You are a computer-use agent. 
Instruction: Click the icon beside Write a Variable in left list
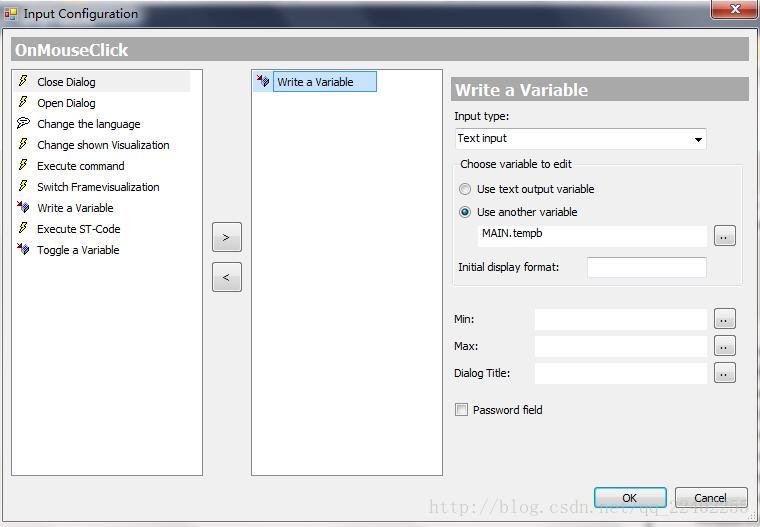pyautogui.click(x=23, y=207)
